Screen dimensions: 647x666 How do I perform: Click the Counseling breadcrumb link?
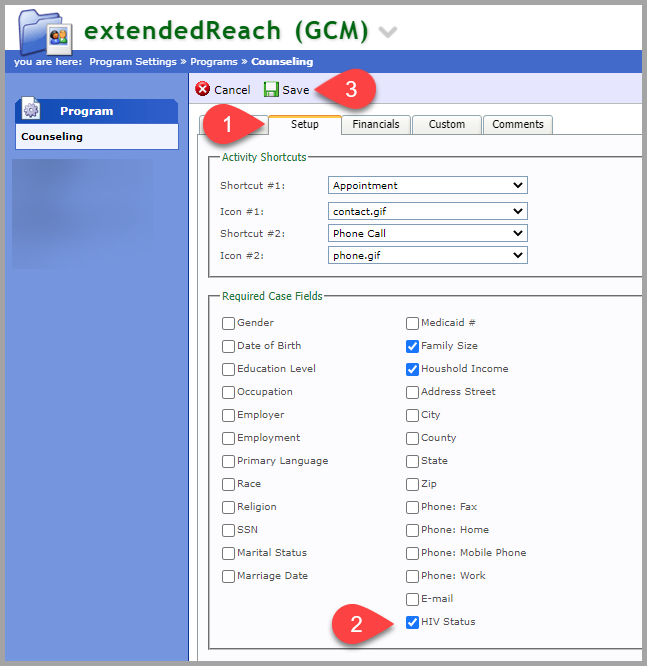tap(282, 62)
